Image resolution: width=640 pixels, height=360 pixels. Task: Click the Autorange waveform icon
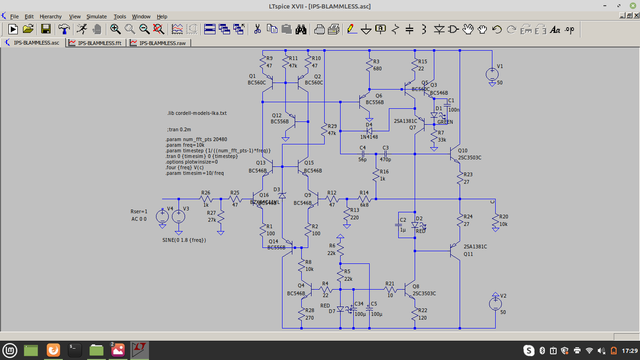pos(177,29)
